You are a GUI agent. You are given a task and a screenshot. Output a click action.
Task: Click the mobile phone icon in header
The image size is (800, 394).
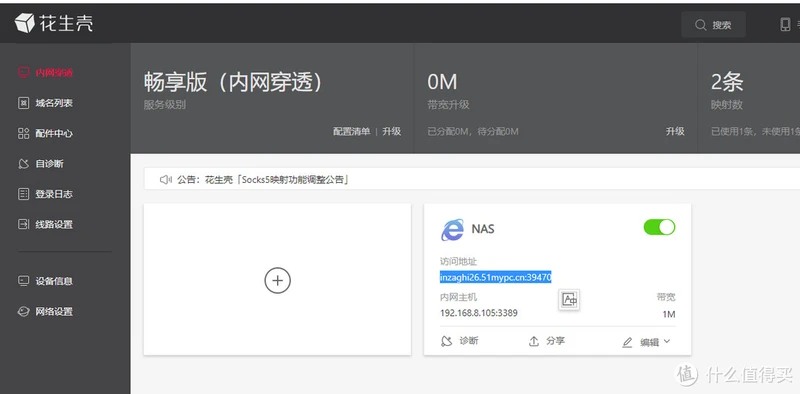(x=785, y=25)
